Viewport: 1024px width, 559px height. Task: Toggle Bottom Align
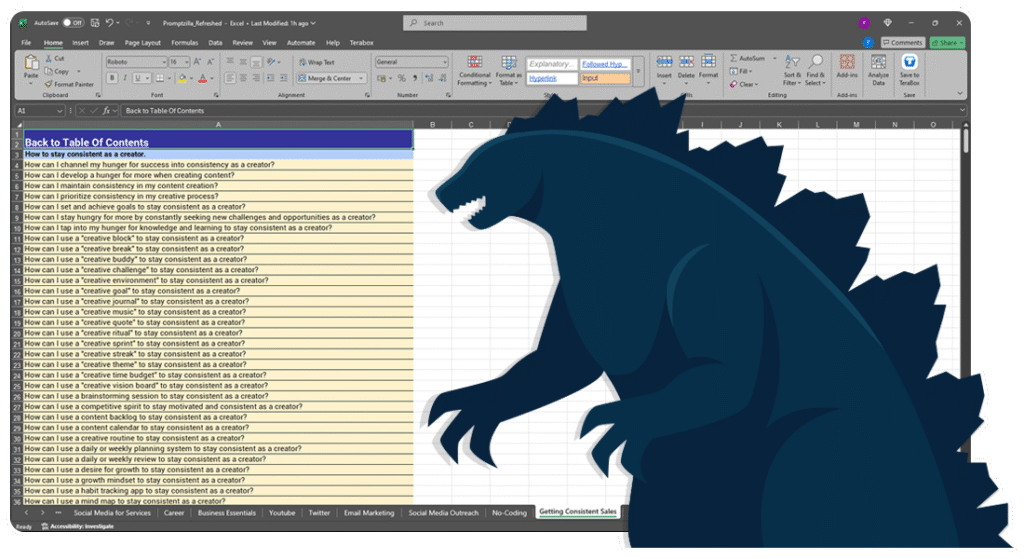click(256, 62)
